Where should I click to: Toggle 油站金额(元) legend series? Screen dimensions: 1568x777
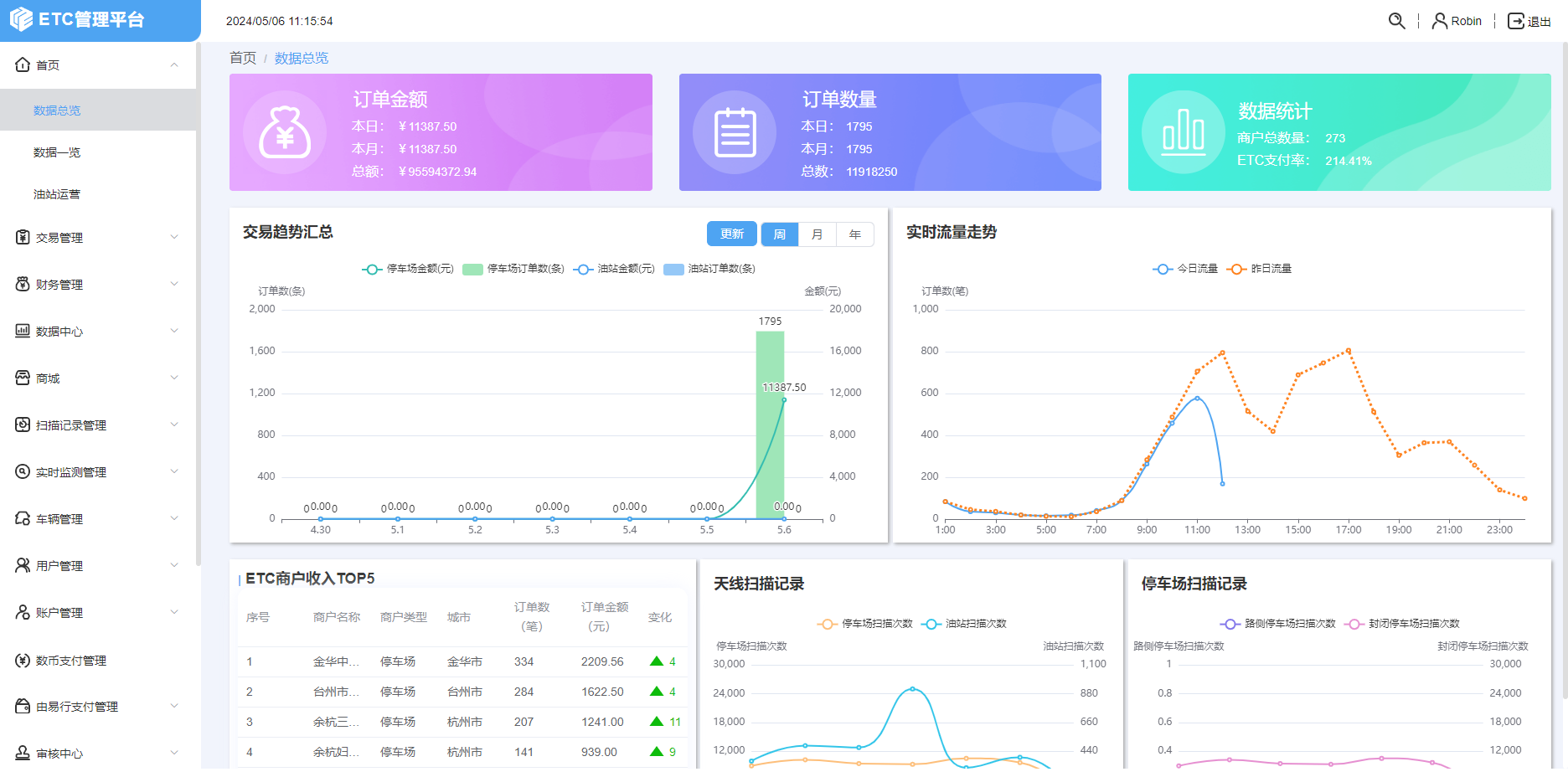tap(614, 269)
